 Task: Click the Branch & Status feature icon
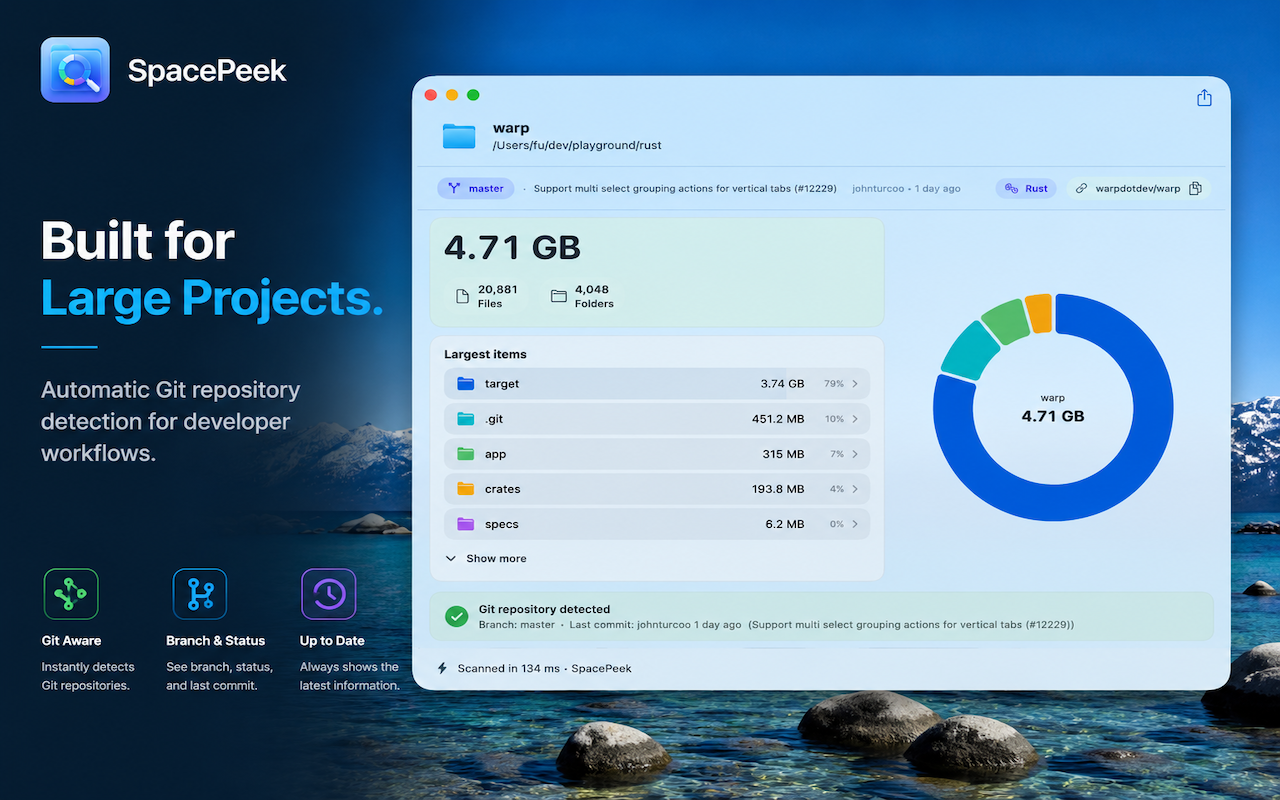tap(200, 596)
